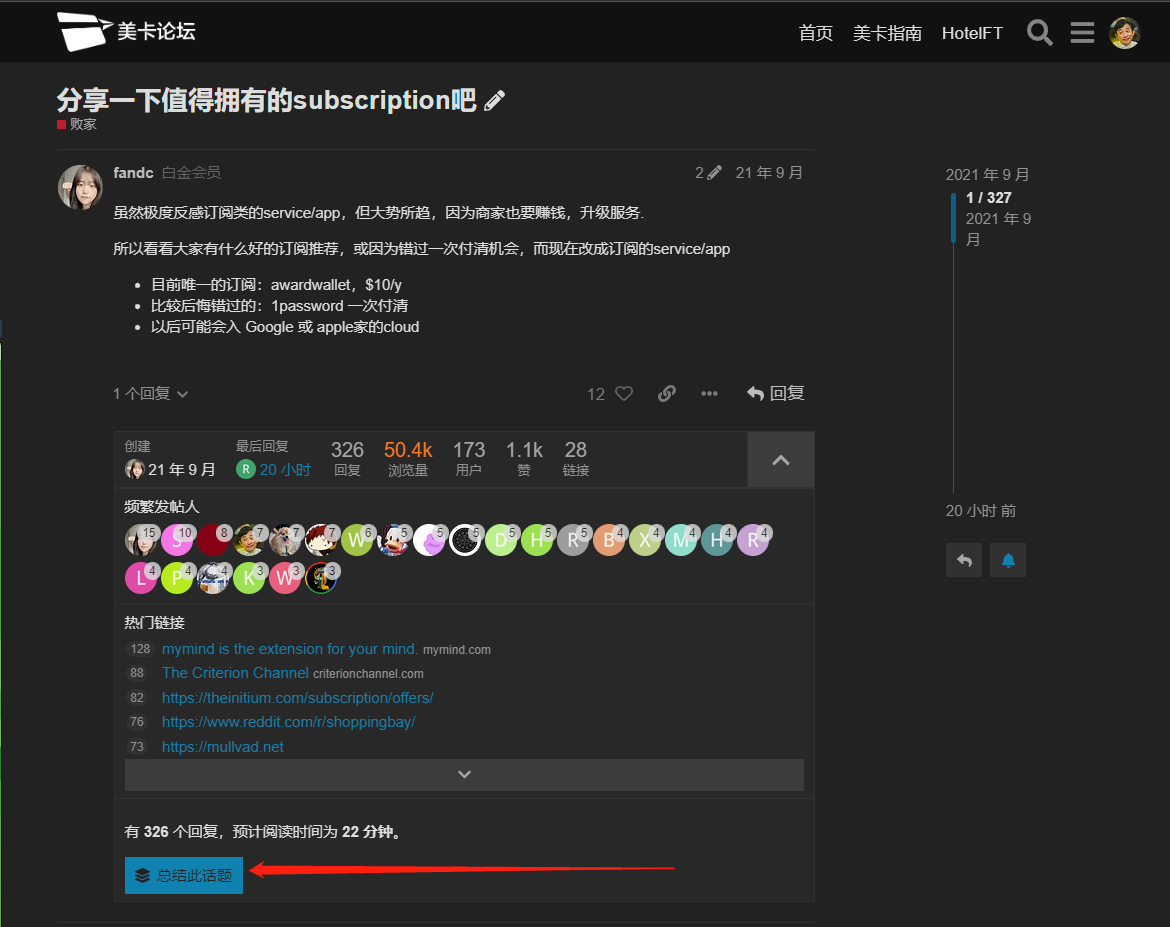Click the pencil icon beside topic title
1170x927 pixels.
pos(494,101)
